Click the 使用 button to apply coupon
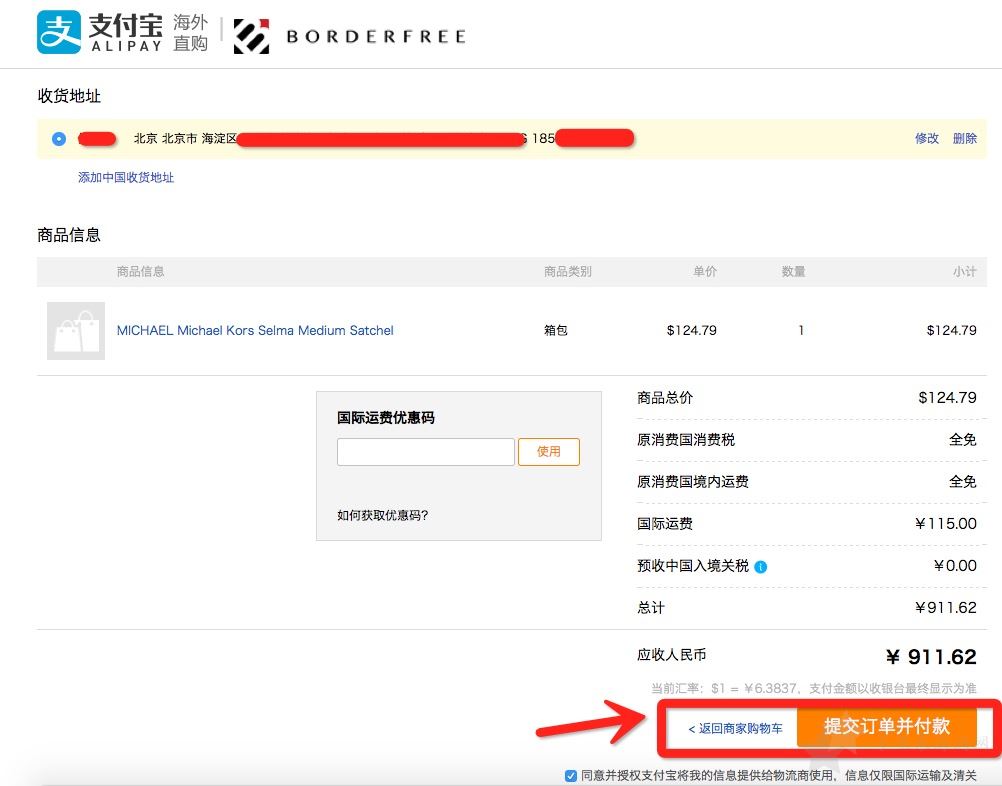1002x786 pixels. tap(548, 452)
